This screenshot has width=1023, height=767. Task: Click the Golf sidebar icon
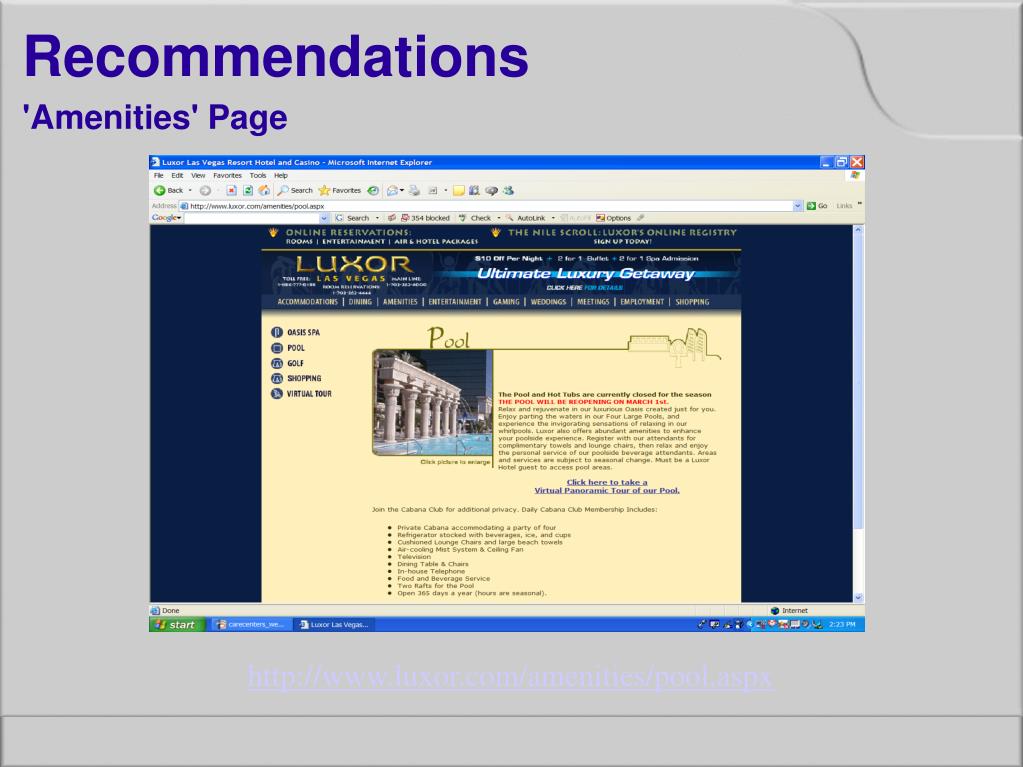[277, 363]
